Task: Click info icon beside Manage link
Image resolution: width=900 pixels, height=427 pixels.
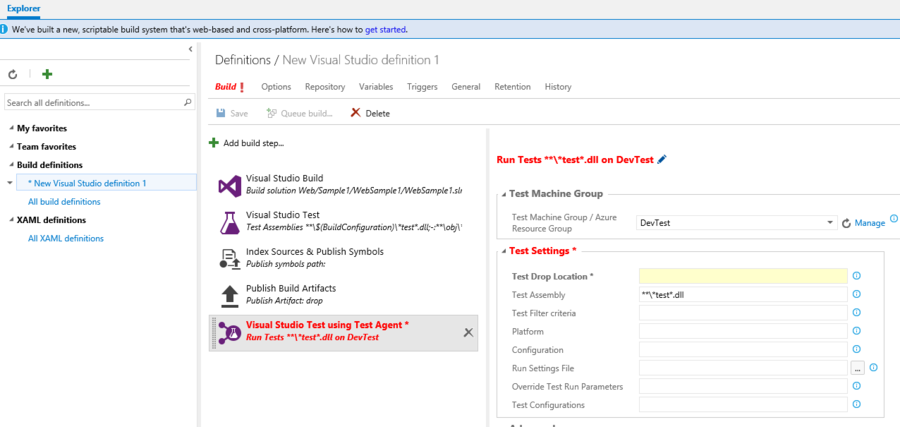Action: 894,218
